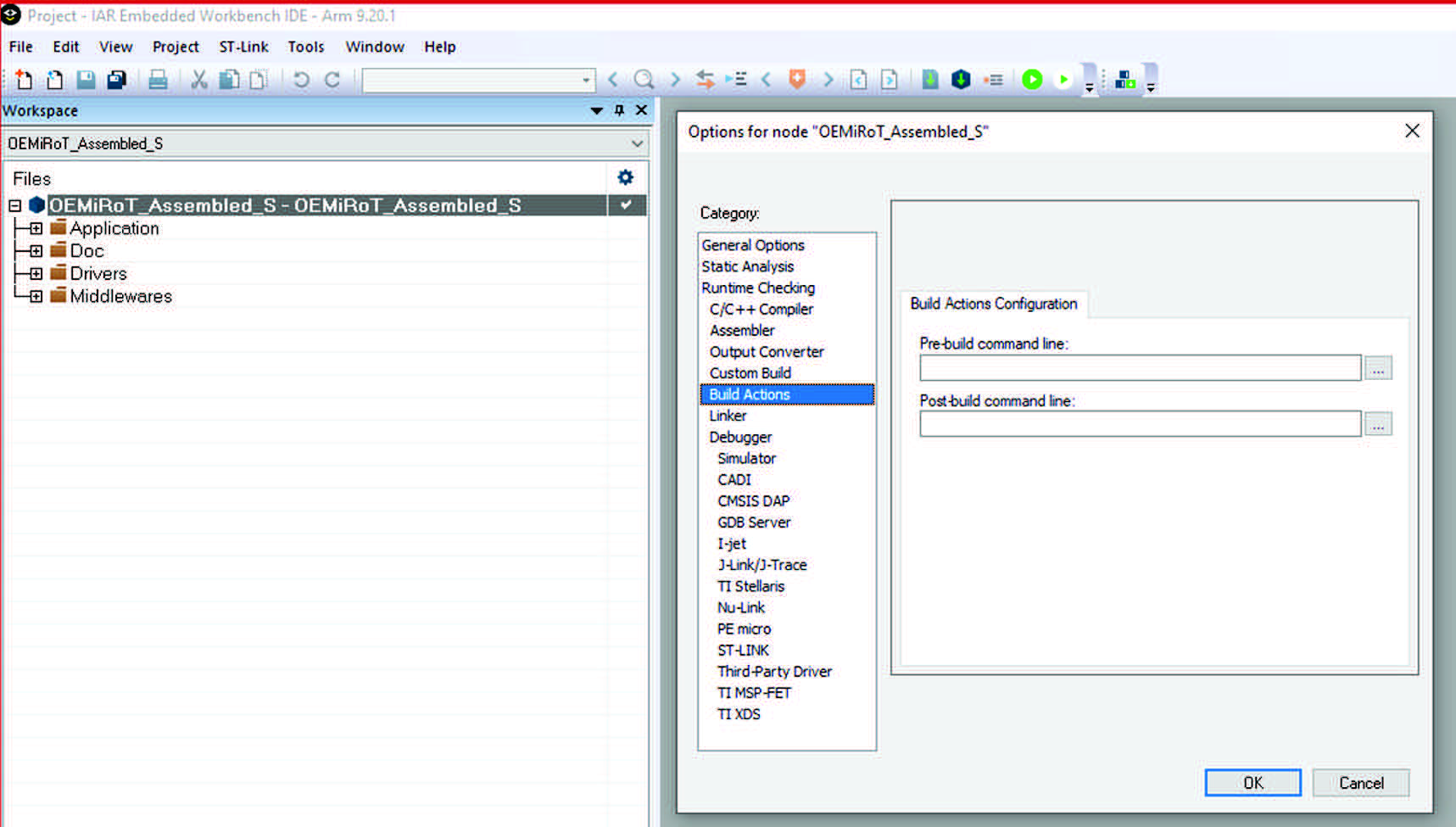The height and width of the screenshot is (827, 1456).
Task: Click the ST-Link toolbar blocks icon
Action: (1125, 80)
